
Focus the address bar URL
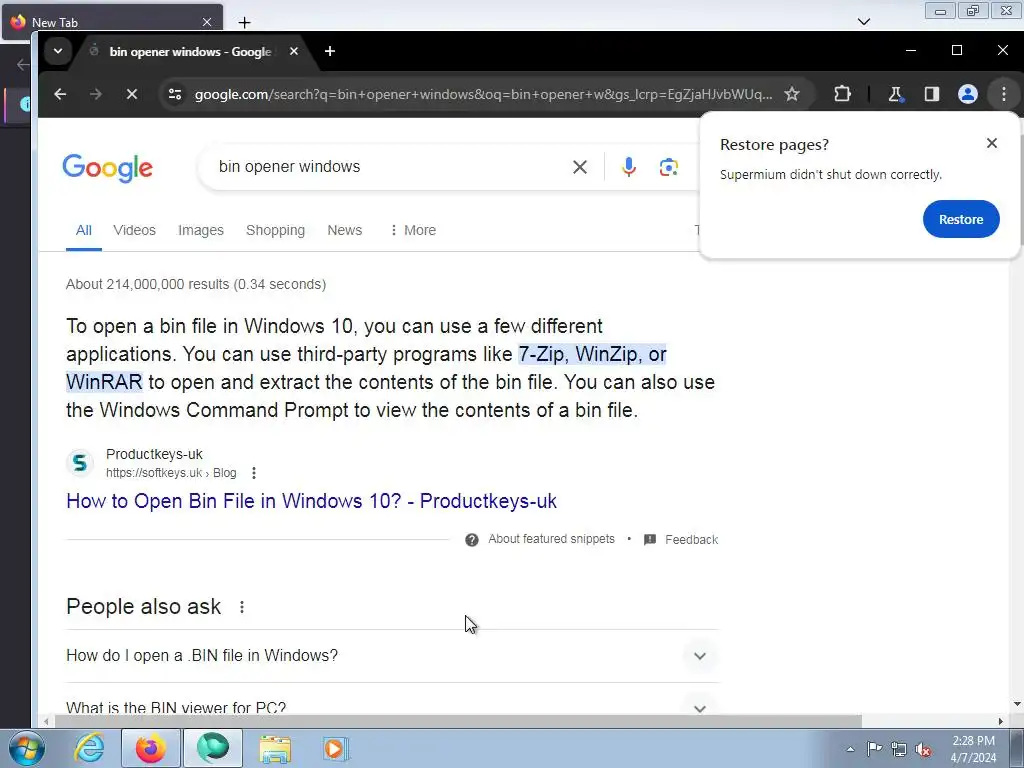(483, 94)
